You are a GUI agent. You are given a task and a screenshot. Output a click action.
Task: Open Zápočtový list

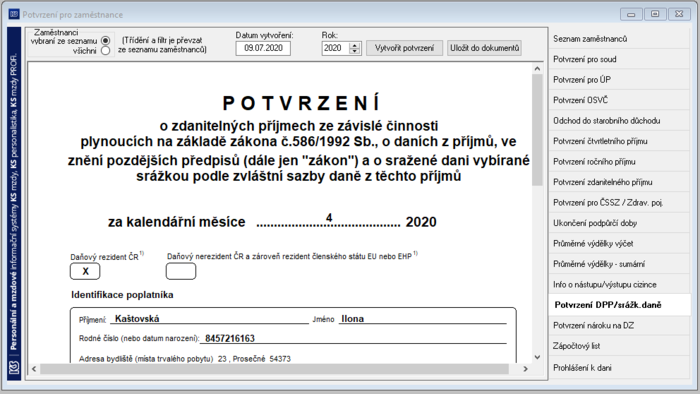619,346
